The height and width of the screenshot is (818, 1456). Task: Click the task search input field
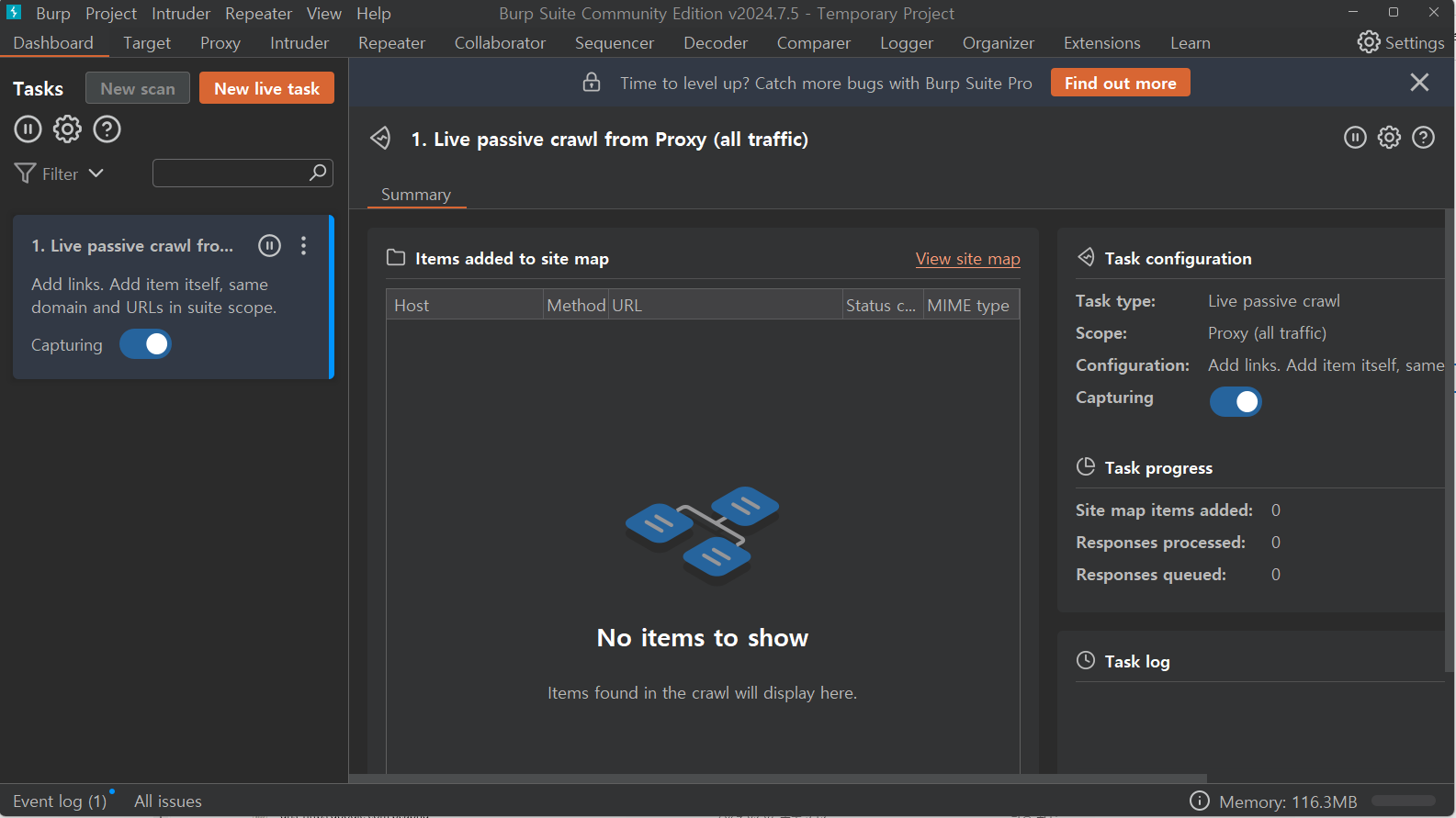243,173
